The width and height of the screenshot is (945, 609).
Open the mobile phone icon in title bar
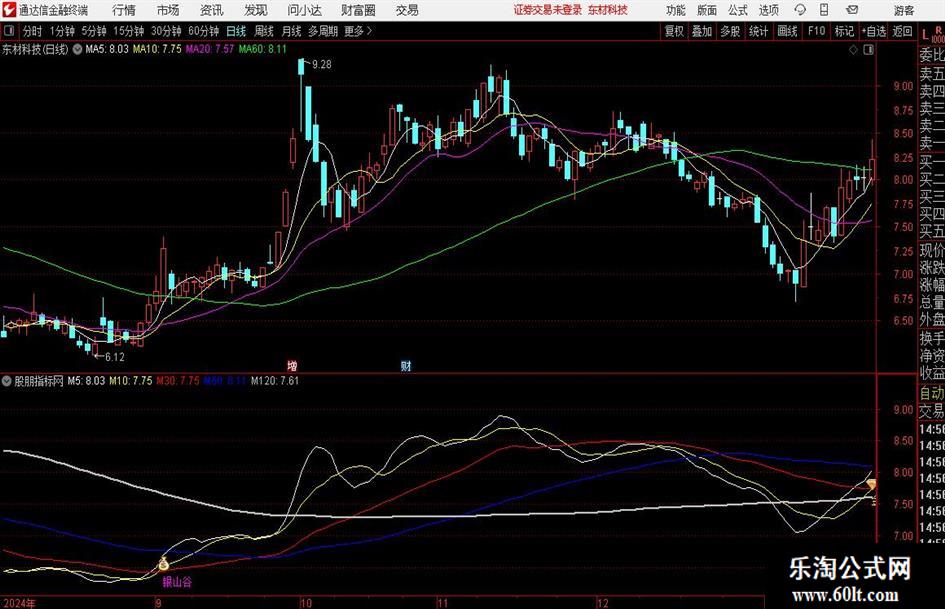[824, 10]
